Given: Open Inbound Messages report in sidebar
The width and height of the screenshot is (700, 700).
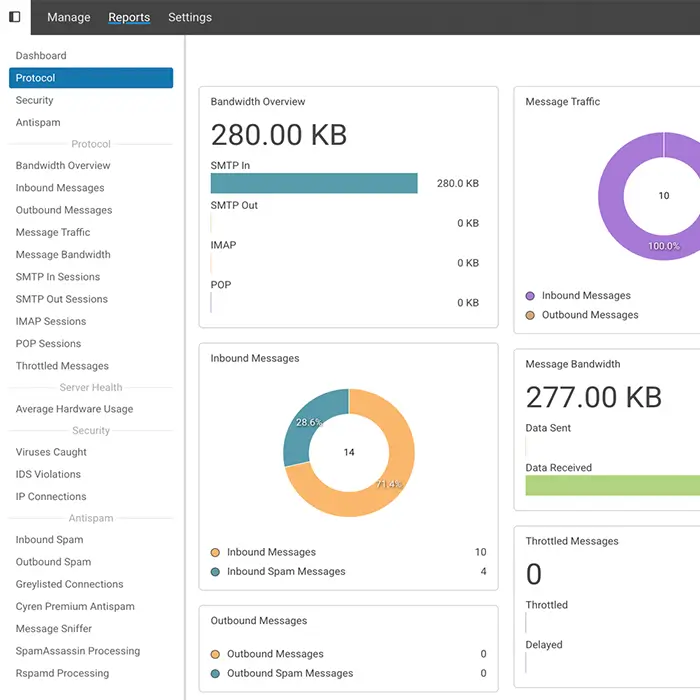Looking at the screenshot, I should point(60,188).
